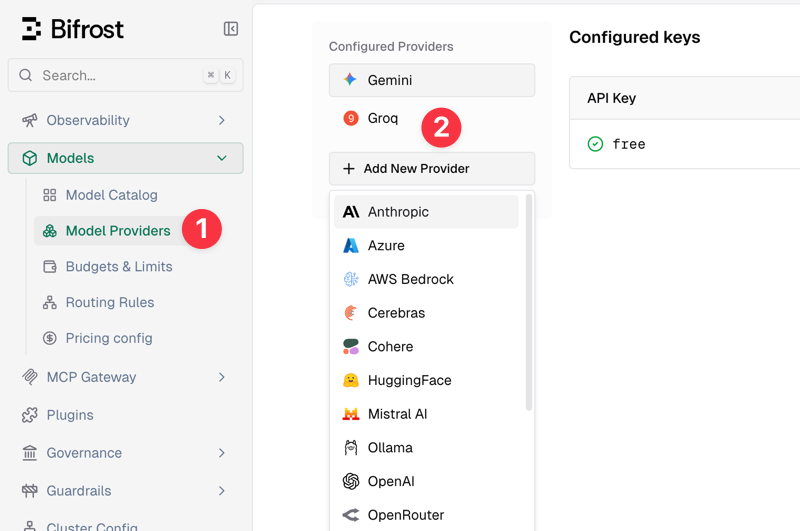Click the MCP Gateway icon
The height and width of the screenshot is (531, 800).
(30, 377)
